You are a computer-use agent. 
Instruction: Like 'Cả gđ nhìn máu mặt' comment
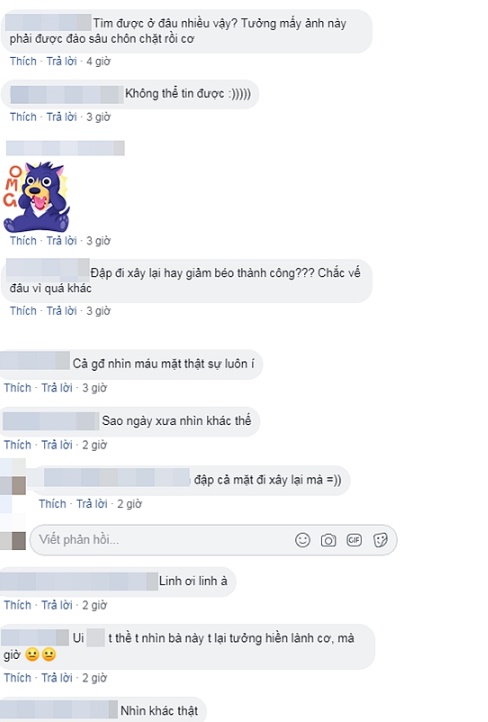point(17,388)
